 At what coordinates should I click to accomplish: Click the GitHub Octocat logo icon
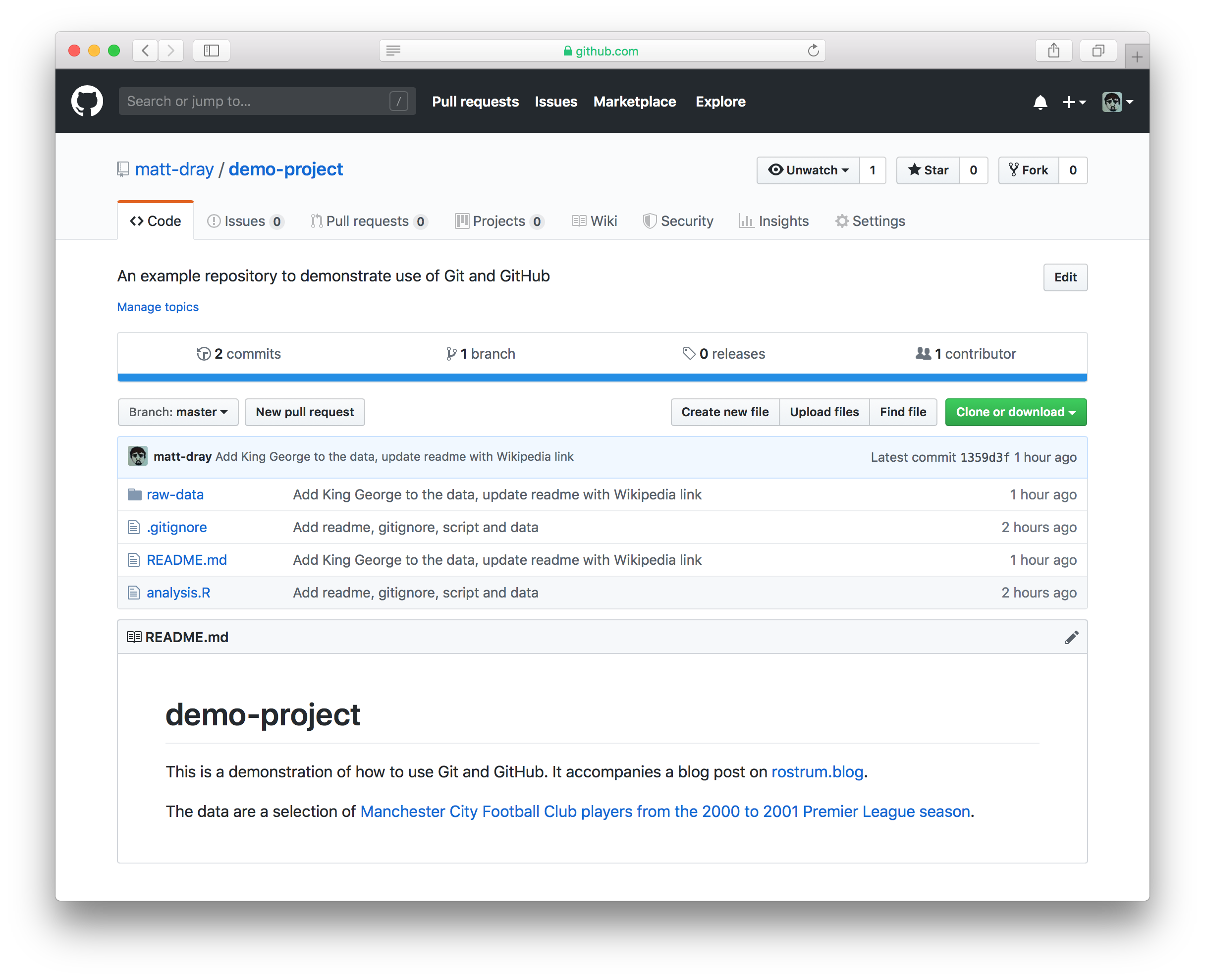(89, 100)
